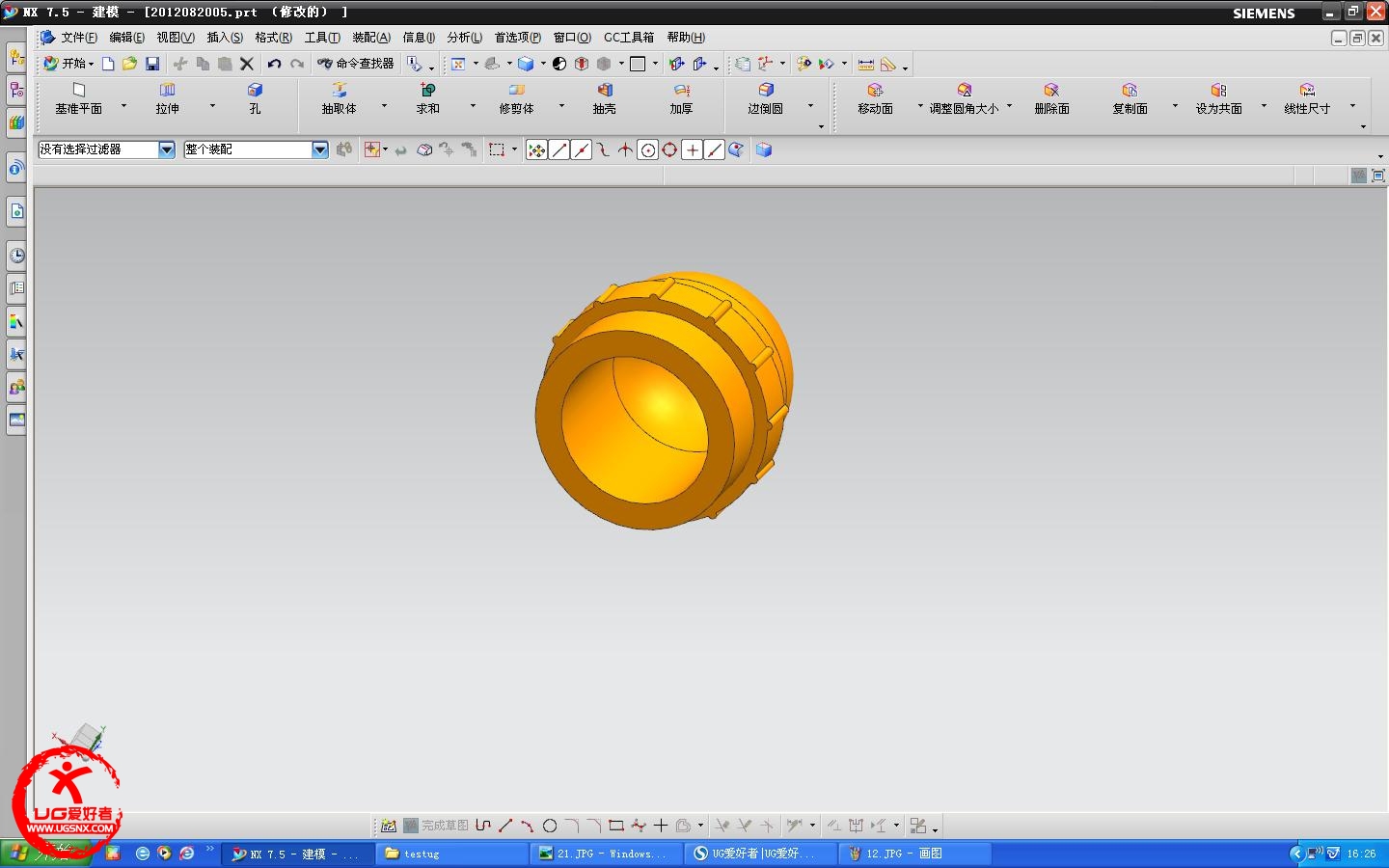Click Finish Sketch (完成草图) button

tap(436, 826)
